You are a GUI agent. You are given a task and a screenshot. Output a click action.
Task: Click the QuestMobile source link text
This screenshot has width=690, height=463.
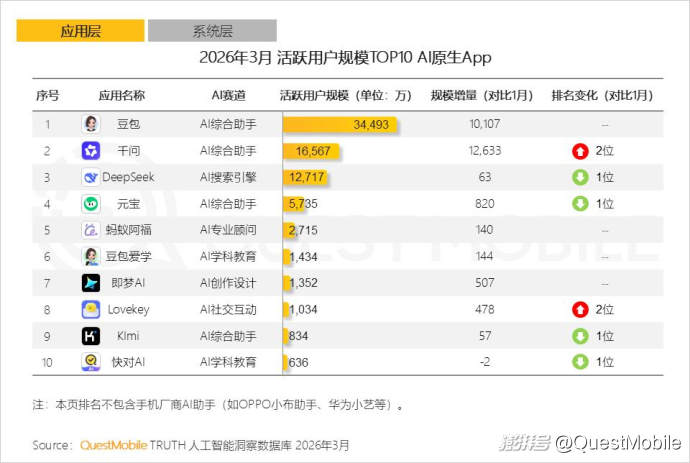[x=113, y=444]
